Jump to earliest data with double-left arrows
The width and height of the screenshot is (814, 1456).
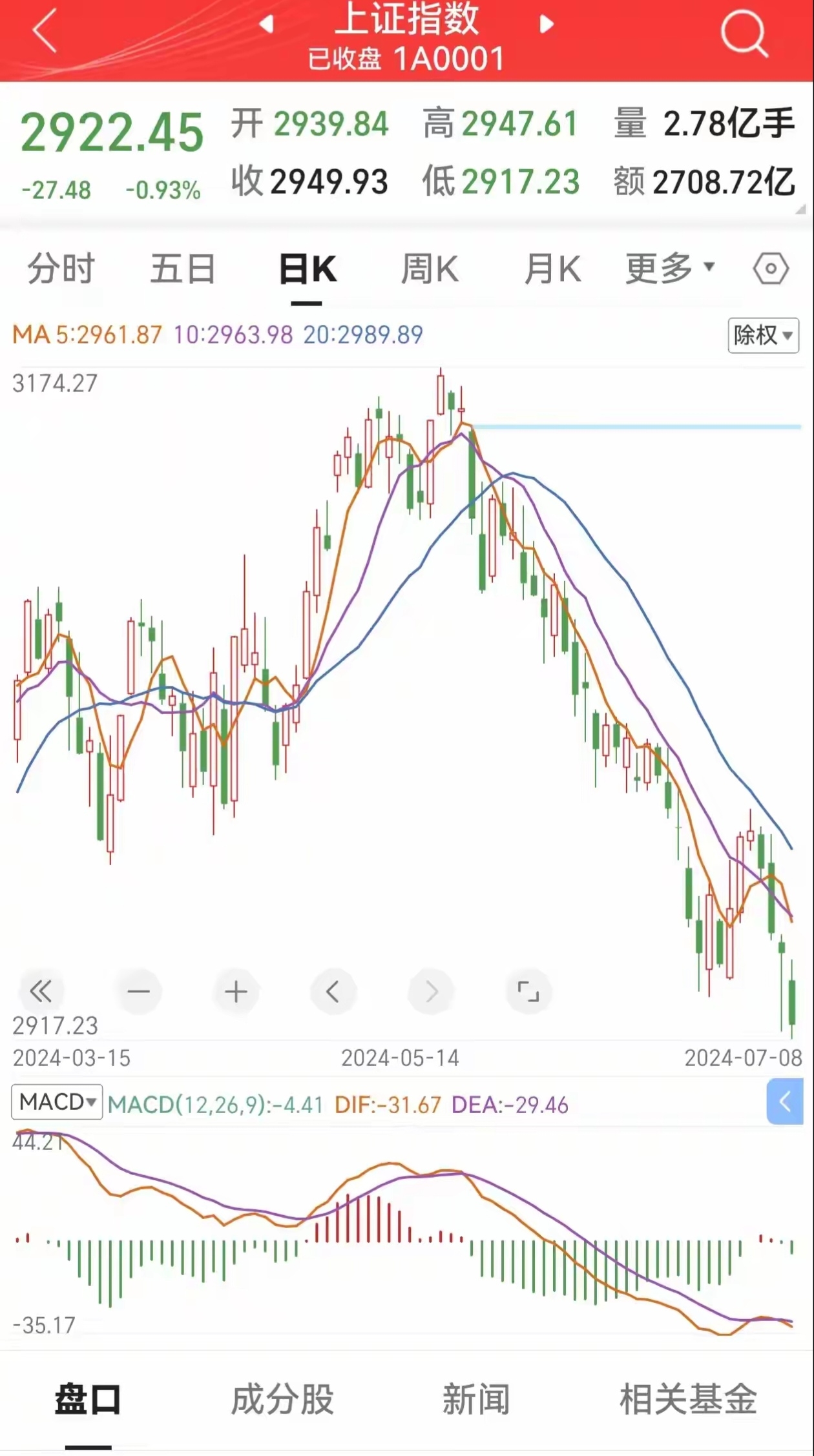pos(41,991)
